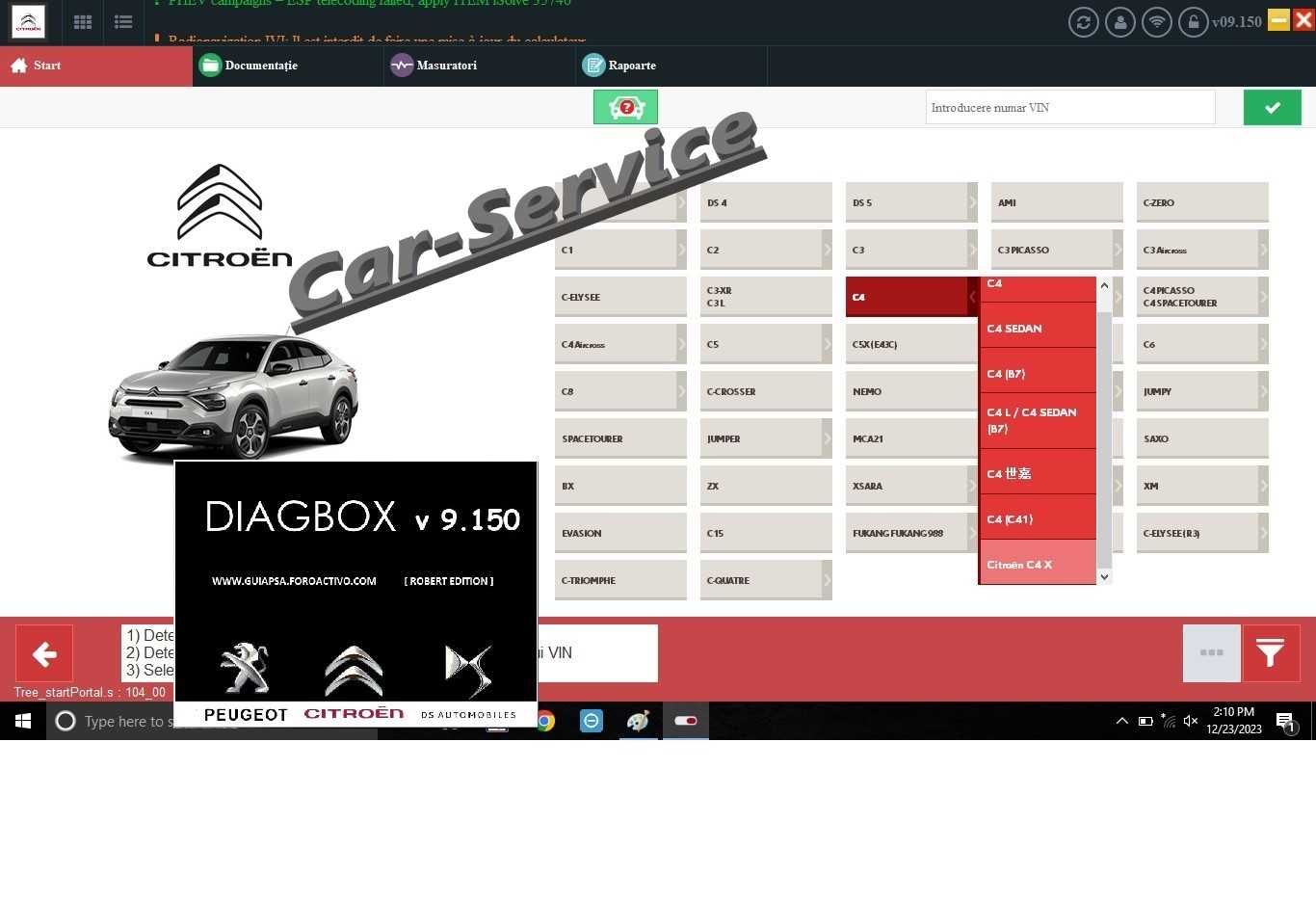Click the C4 list scroll-down arrow

tap(1104, 576)
